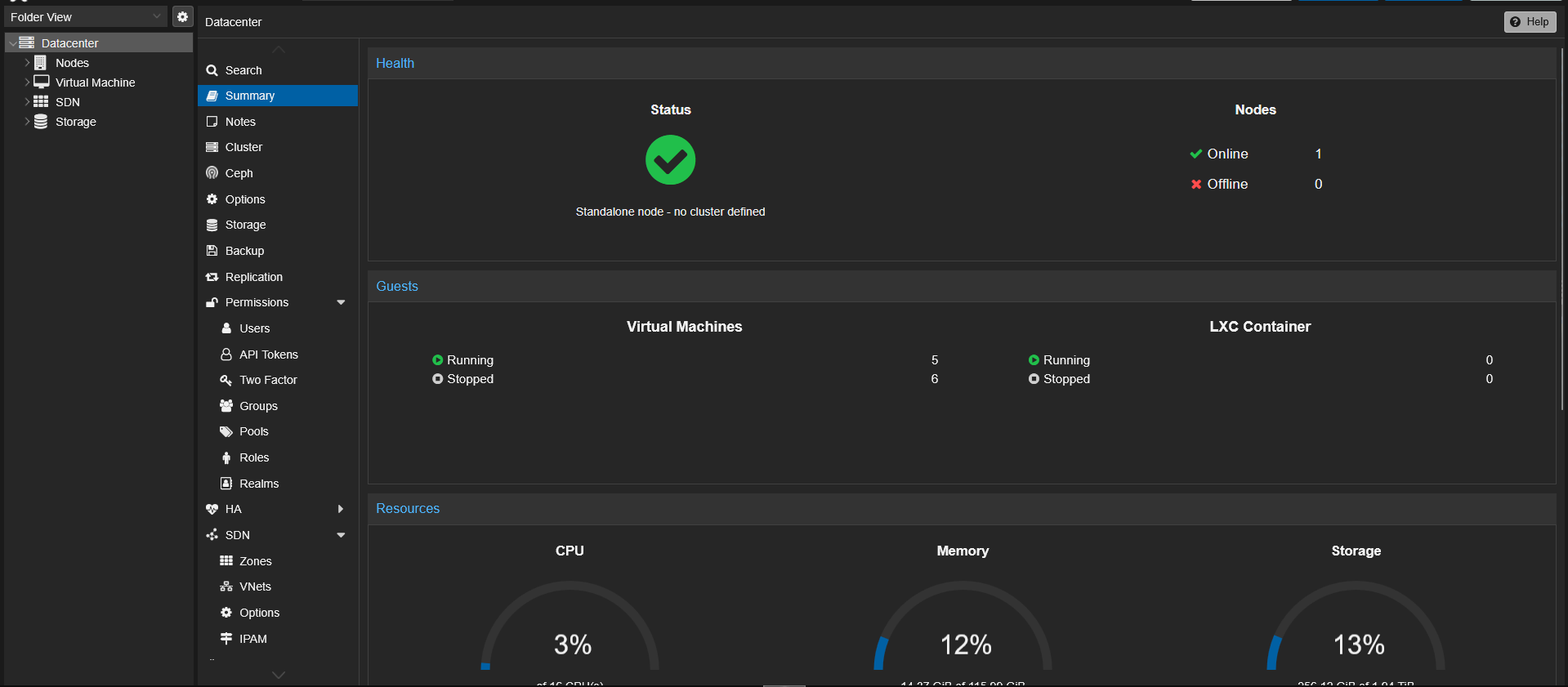Expand the Virtual Machine tree folder
1568x687 pixels.
pos(27,83)
